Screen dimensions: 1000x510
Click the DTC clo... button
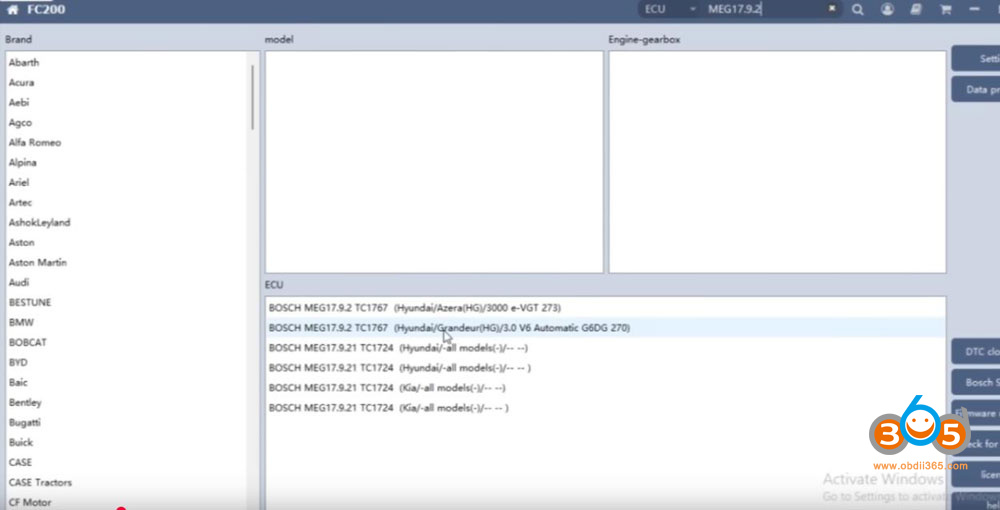click(976, 351)
